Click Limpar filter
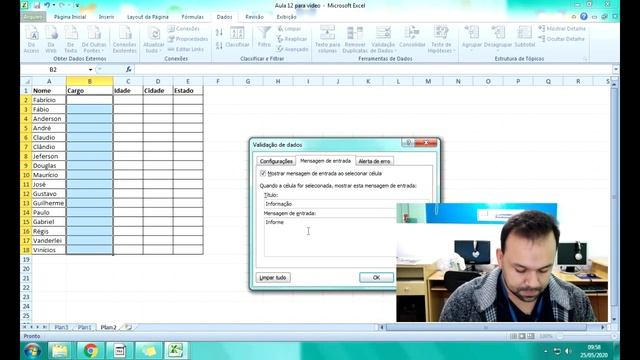Image resolution: width=640 pixels, height=360 pixels. pyautogui.click(x=289, y=29)
